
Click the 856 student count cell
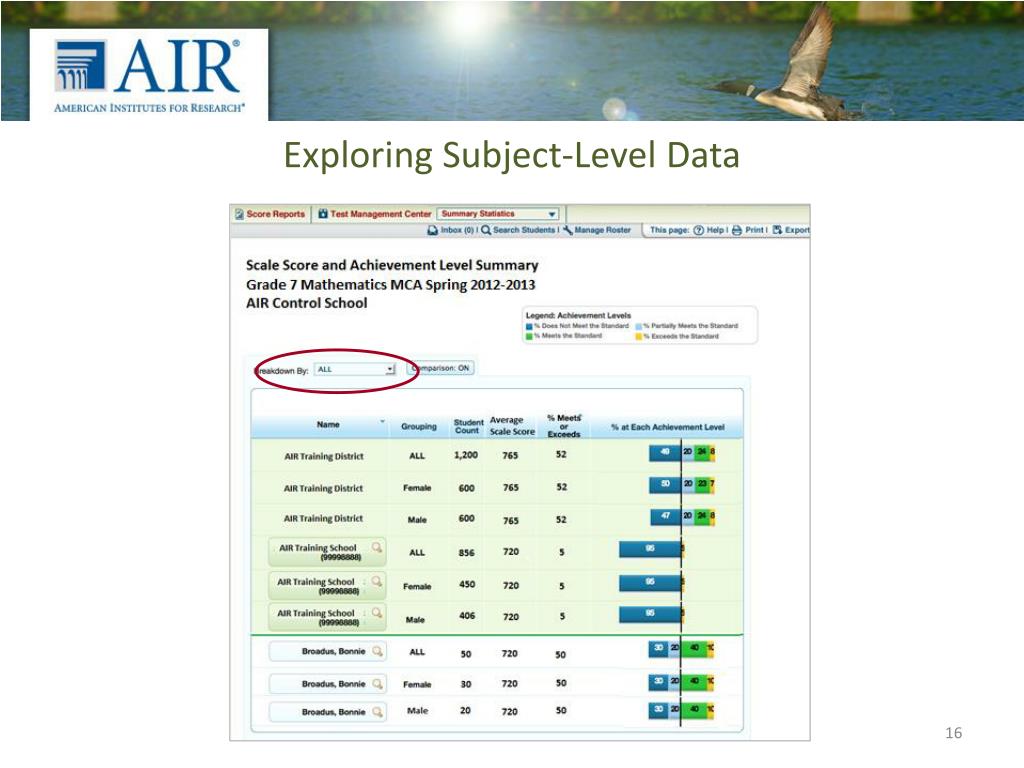click(x=466, y=552)
